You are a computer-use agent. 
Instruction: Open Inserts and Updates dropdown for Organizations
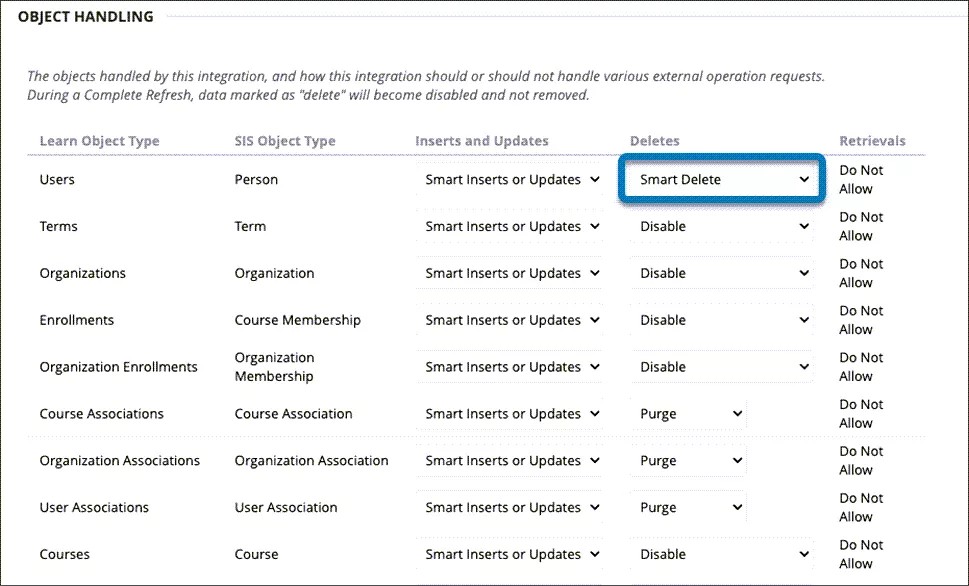pos(510,273)
